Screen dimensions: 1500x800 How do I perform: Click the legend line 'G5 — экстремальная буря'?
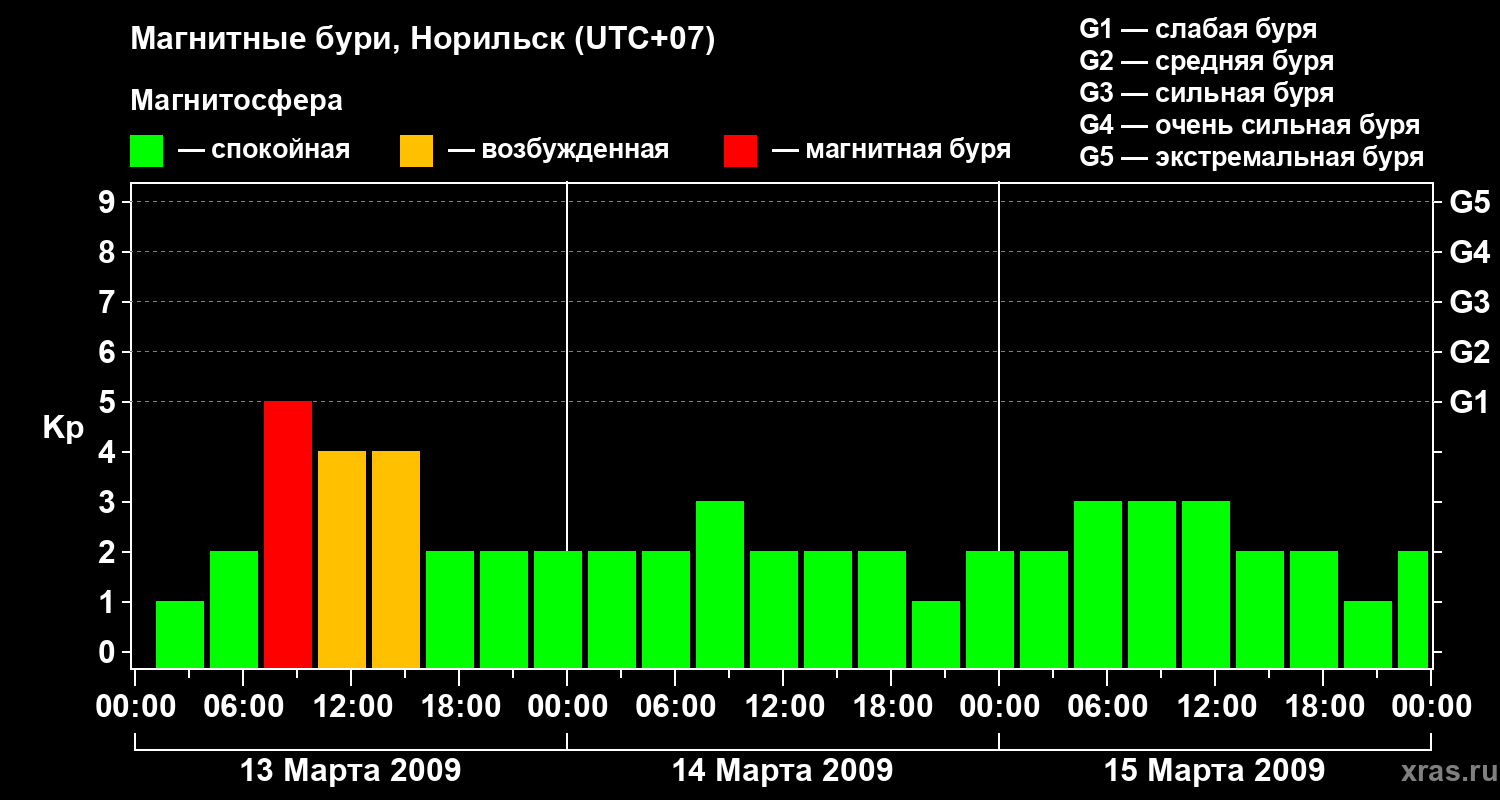click(x=1252, y=157)
